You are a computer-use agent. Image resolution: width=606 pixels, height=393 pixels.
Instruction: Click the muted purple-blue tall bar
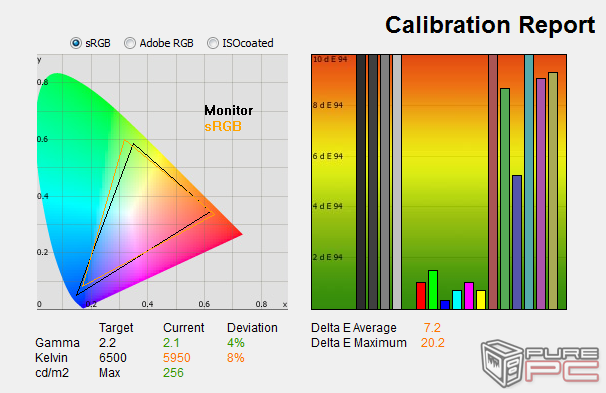tap(517, 242)
